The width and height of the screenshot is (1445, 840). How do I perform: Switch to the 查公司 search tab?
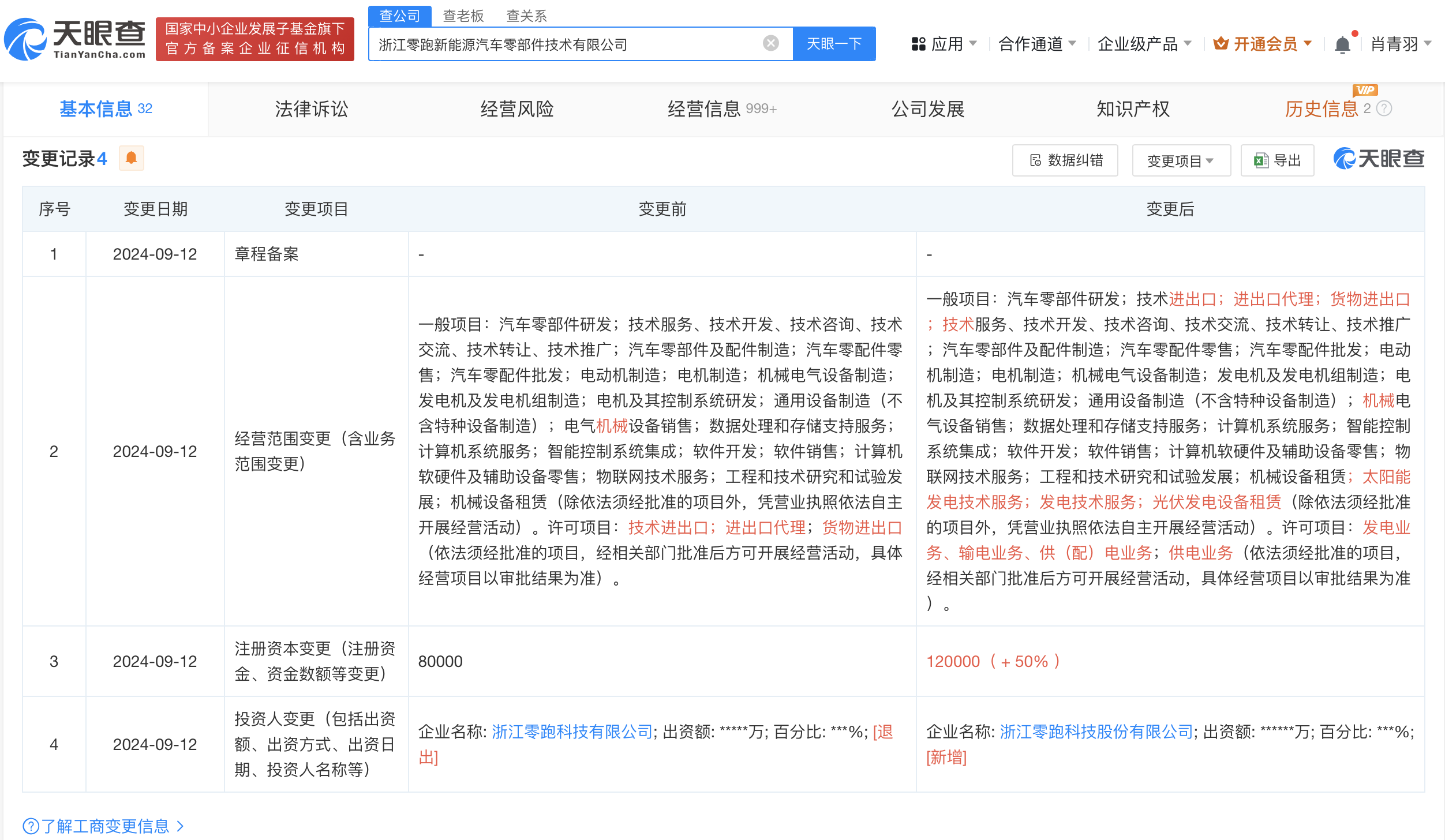click(399, 16)
